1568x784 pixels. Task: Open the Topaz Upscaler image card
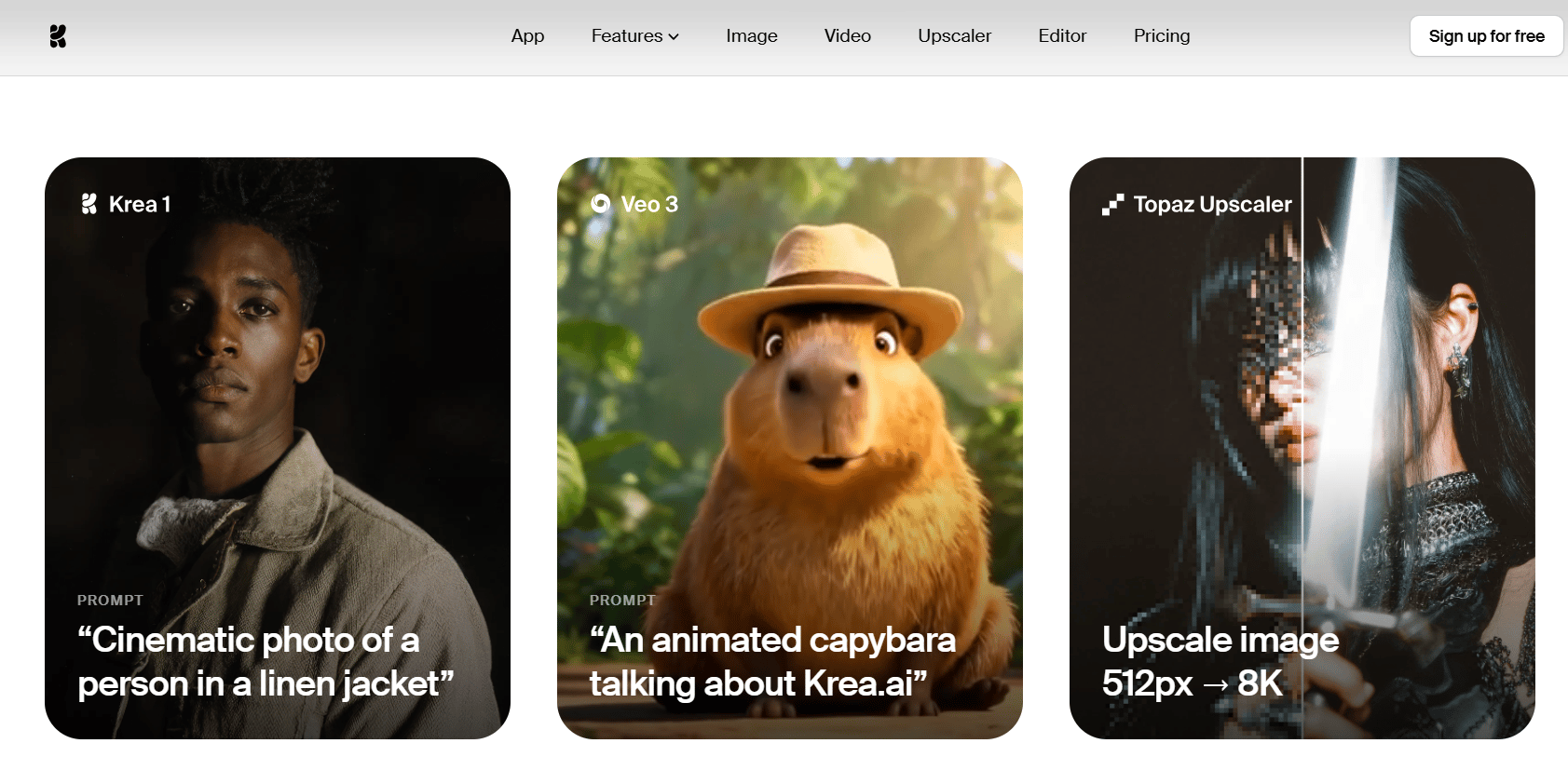tap(1302, 448)
